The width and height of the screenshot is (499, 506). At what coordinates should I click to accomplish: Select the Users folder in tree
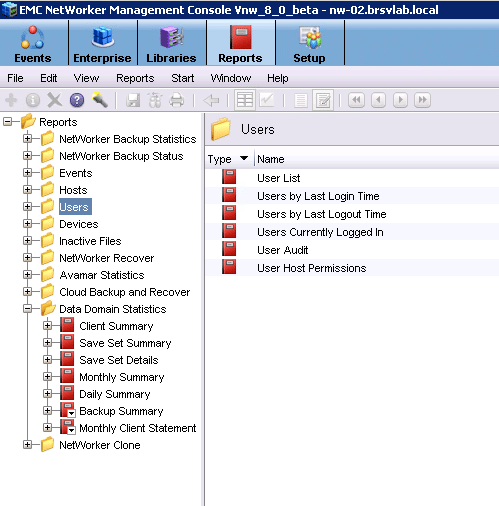point(74,207)
